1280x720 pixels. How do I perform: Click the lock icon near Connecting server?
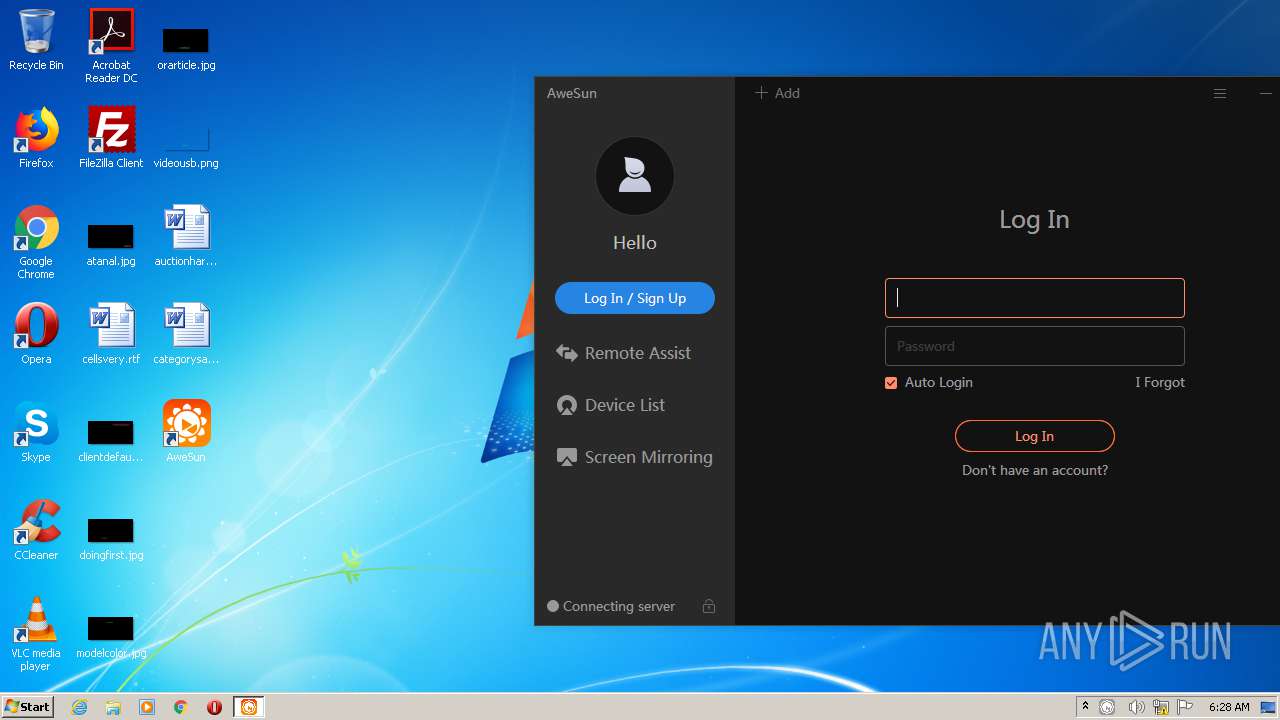click(709, 606)
